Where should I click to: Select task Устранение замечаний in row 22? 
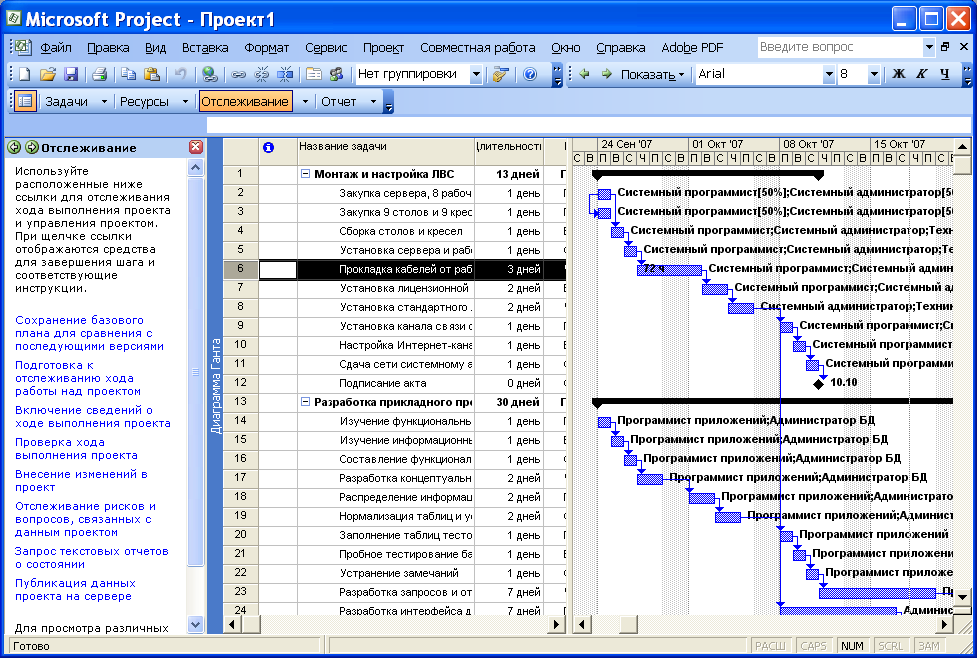tap(399, 573)
